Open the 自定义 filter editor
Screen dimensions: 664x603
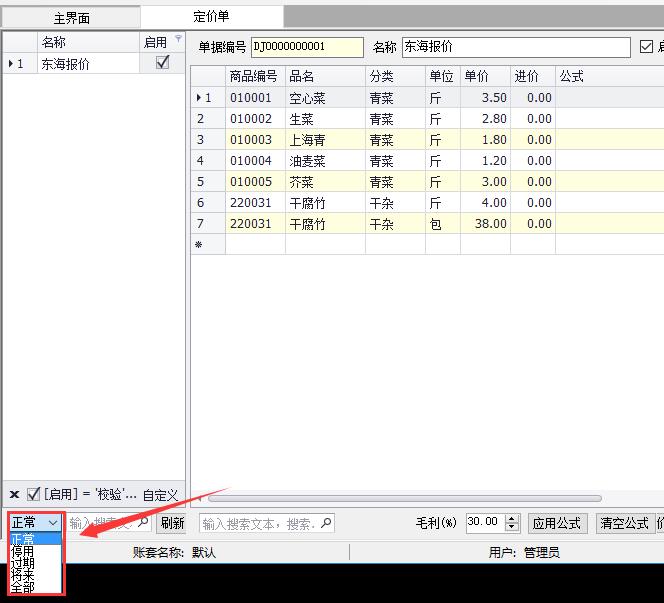pos(160,495)
